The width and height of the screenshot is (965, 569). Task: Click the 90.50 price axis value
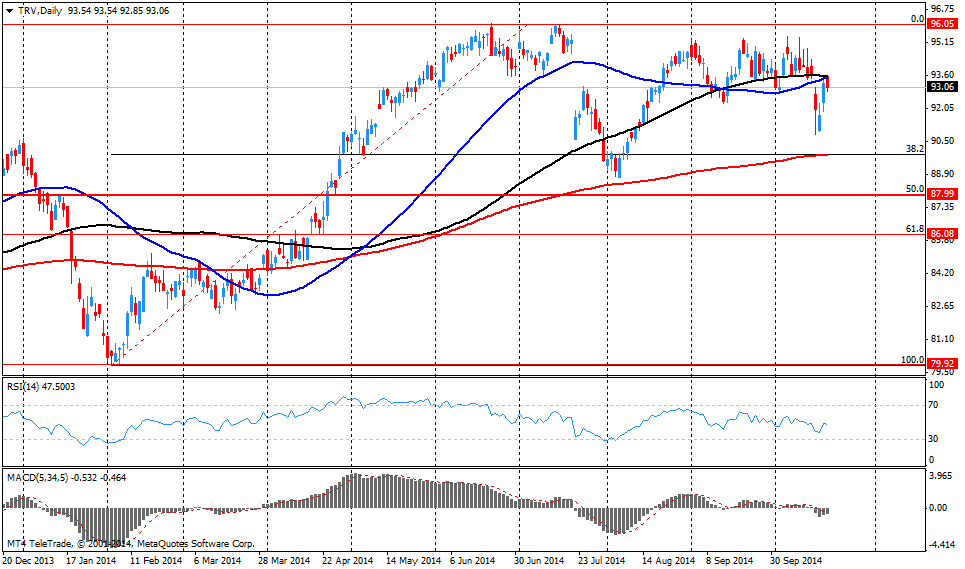[942, 141]
